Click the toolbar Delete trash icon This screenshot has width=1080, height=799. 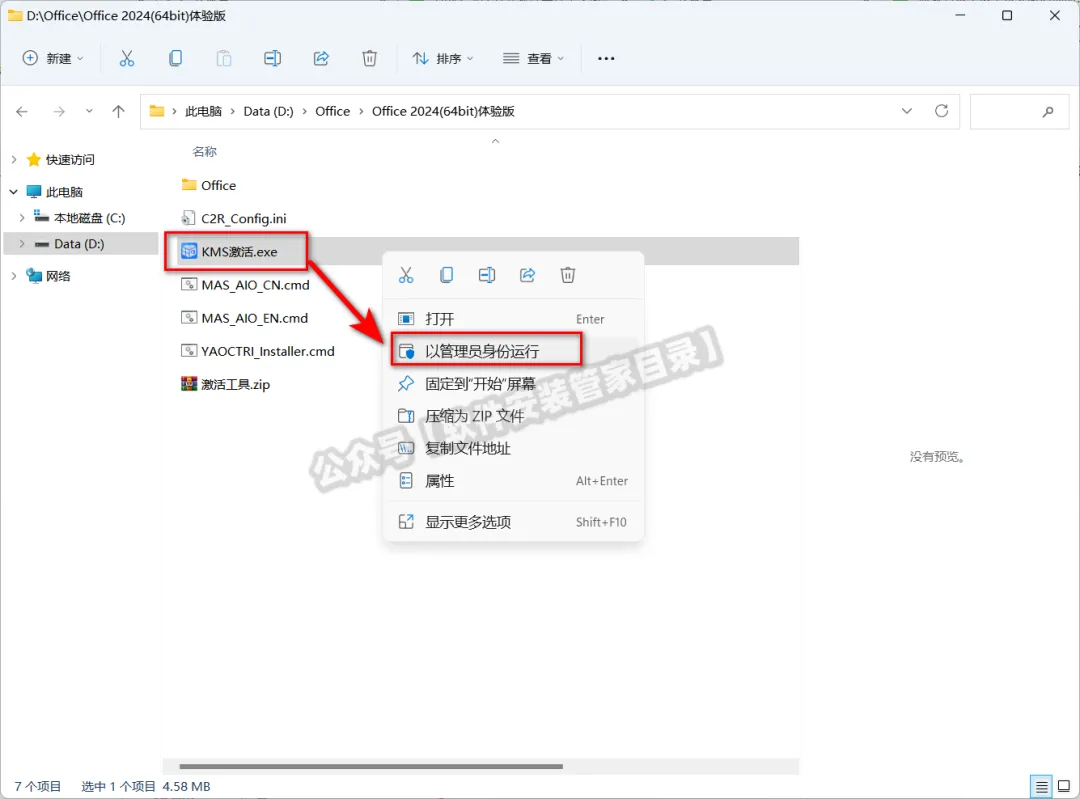tap(370, 59)
